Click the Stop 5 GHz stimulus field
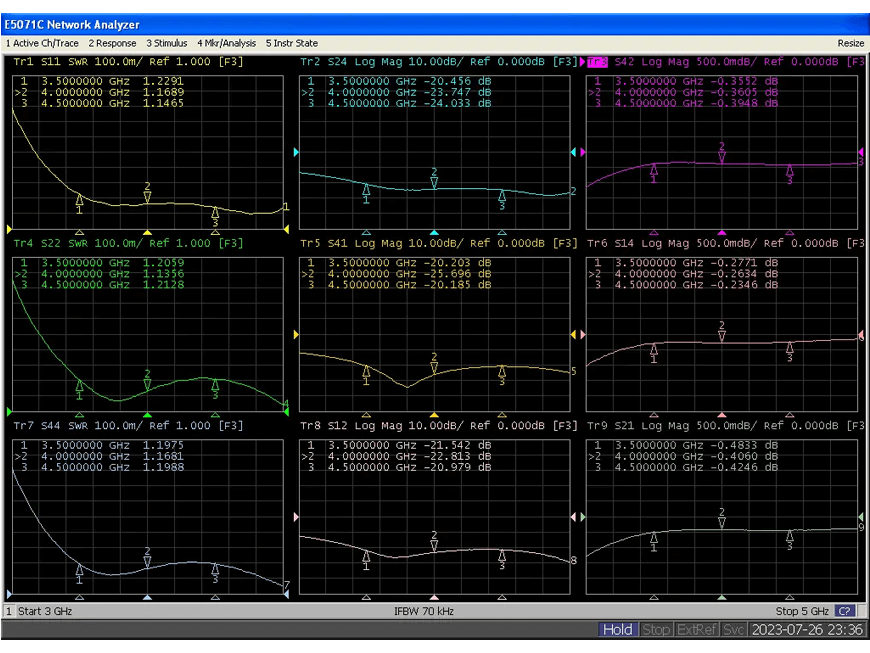Viewport: 870px width, 653px height. (x=801, y=611)
